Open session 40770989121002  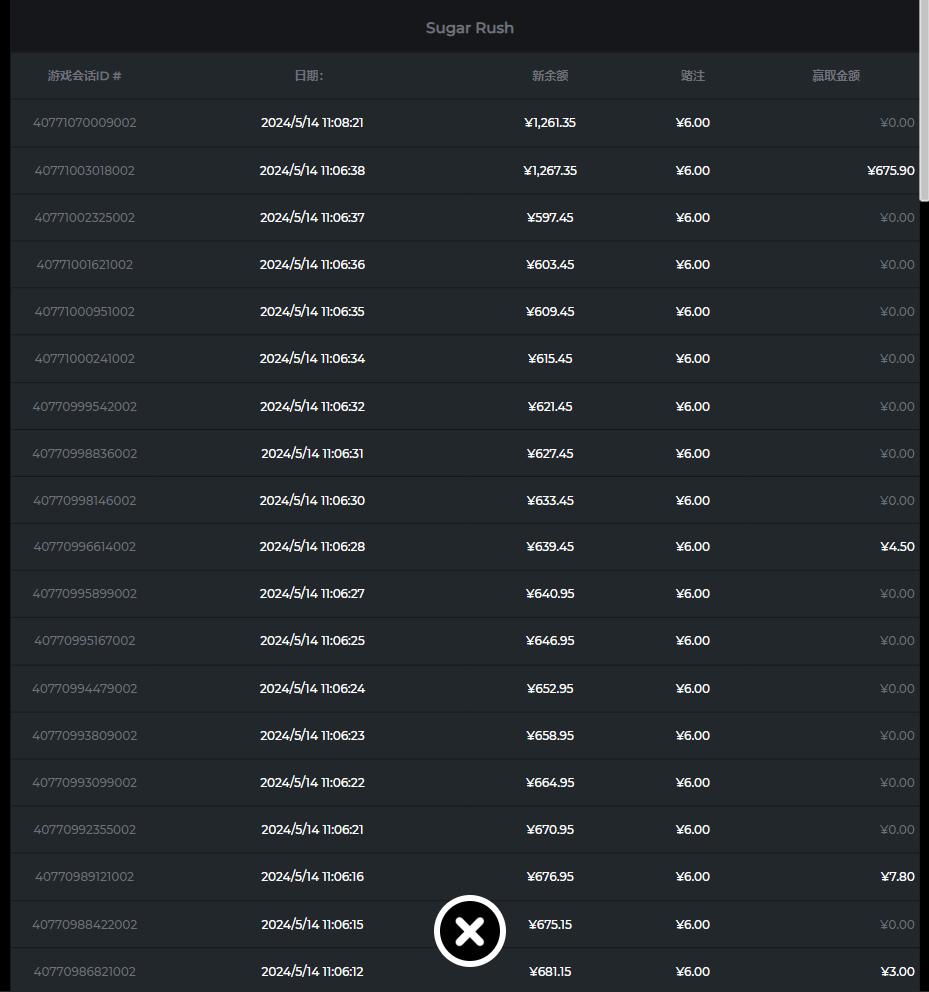85,877
